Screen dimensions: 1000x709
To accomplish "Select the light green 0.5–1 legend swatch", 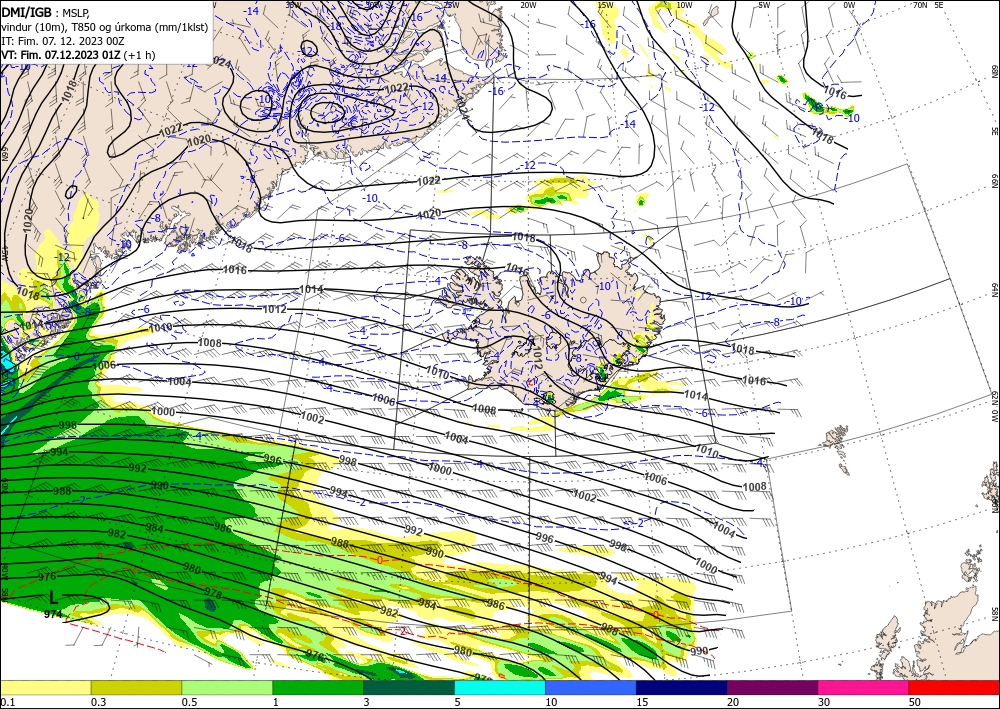I will click(x=227, y=687).
